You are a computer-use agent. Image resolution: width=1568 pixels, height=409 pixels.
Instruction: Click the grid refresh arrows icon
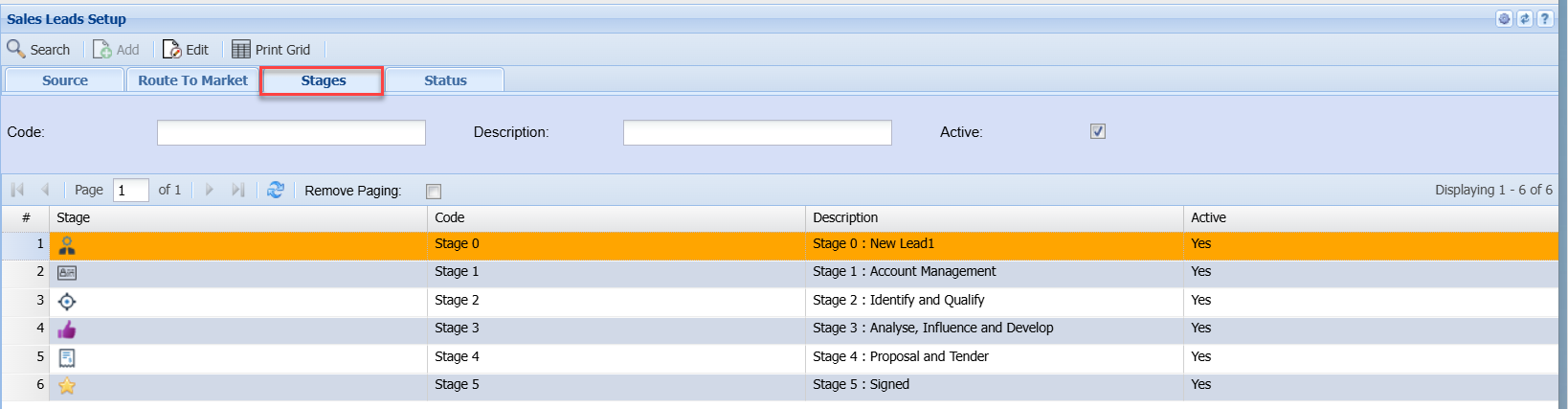(x=276, y=190)
